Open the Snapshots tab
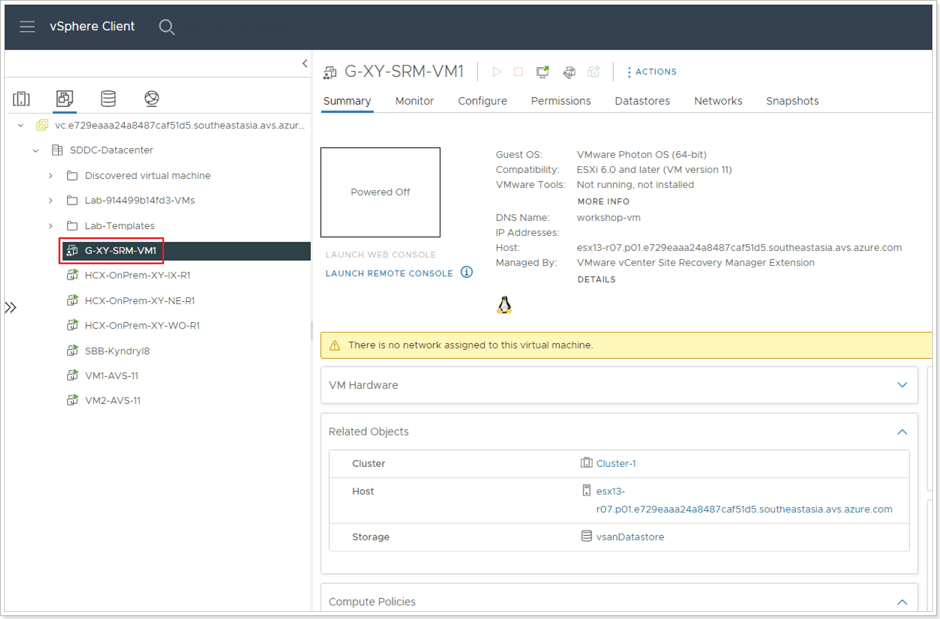Viewport: 940px width, 619px height. coord(792,101)
